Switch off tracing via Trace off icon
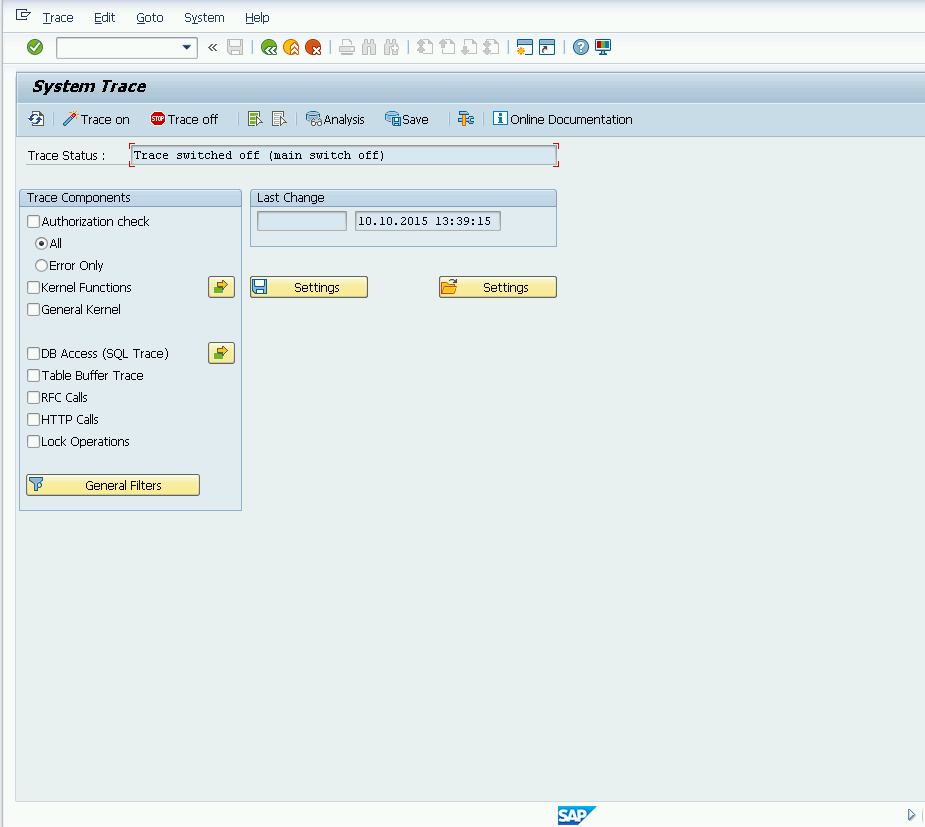The height and width of the screenshot is (827, 925). (185, 119)
